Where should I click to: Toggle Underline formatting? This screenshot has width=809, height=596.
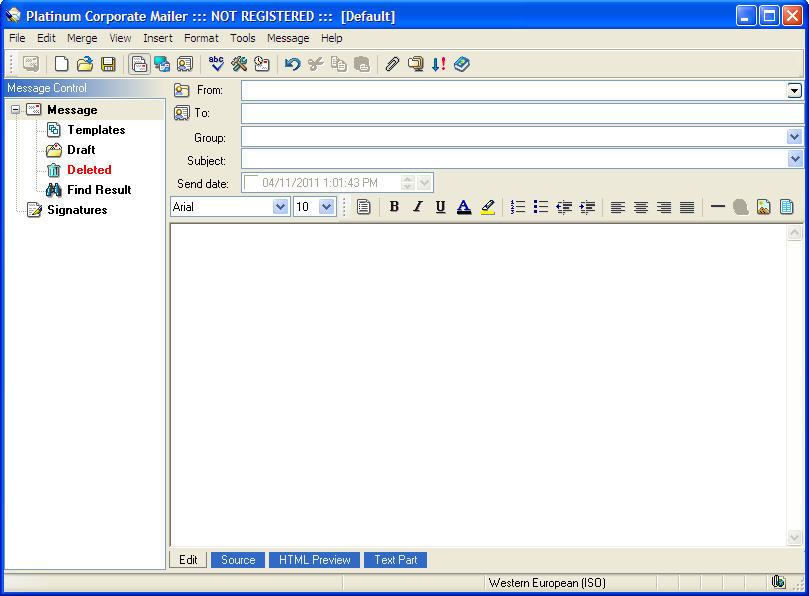click(x=440, y=207)
